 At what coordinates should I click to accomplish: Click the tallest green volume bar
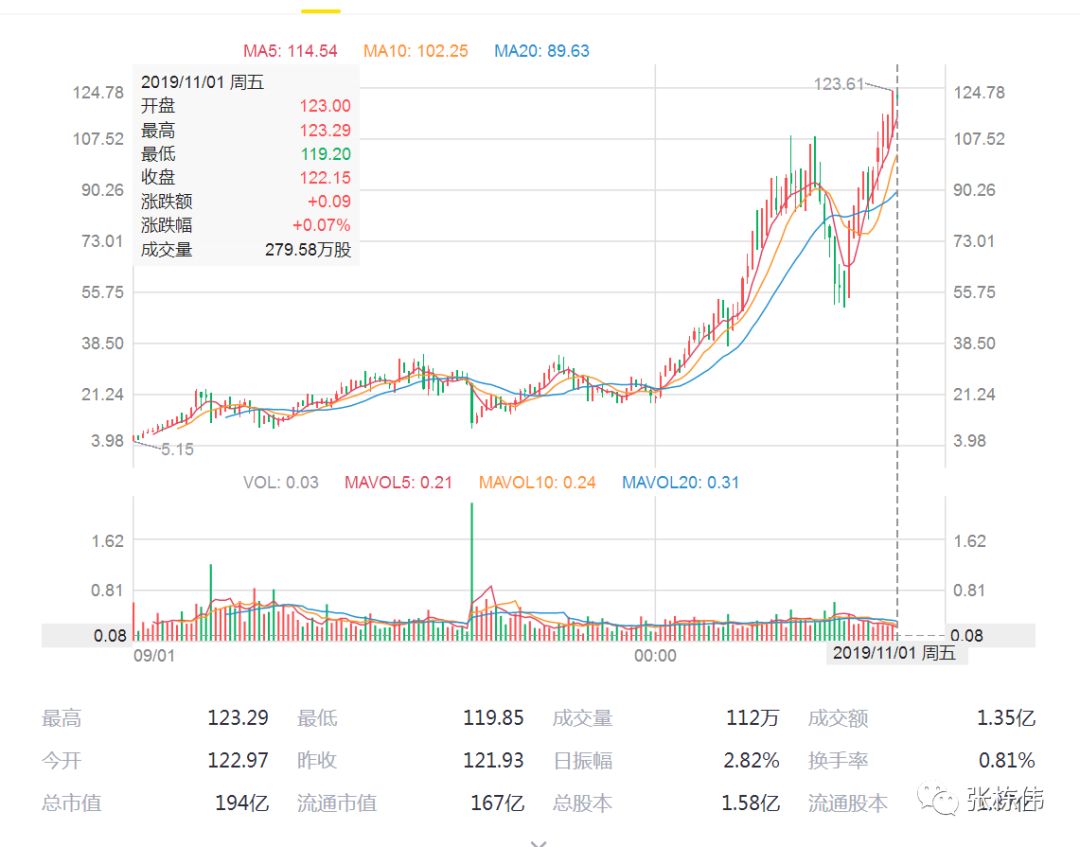[472, 572]
